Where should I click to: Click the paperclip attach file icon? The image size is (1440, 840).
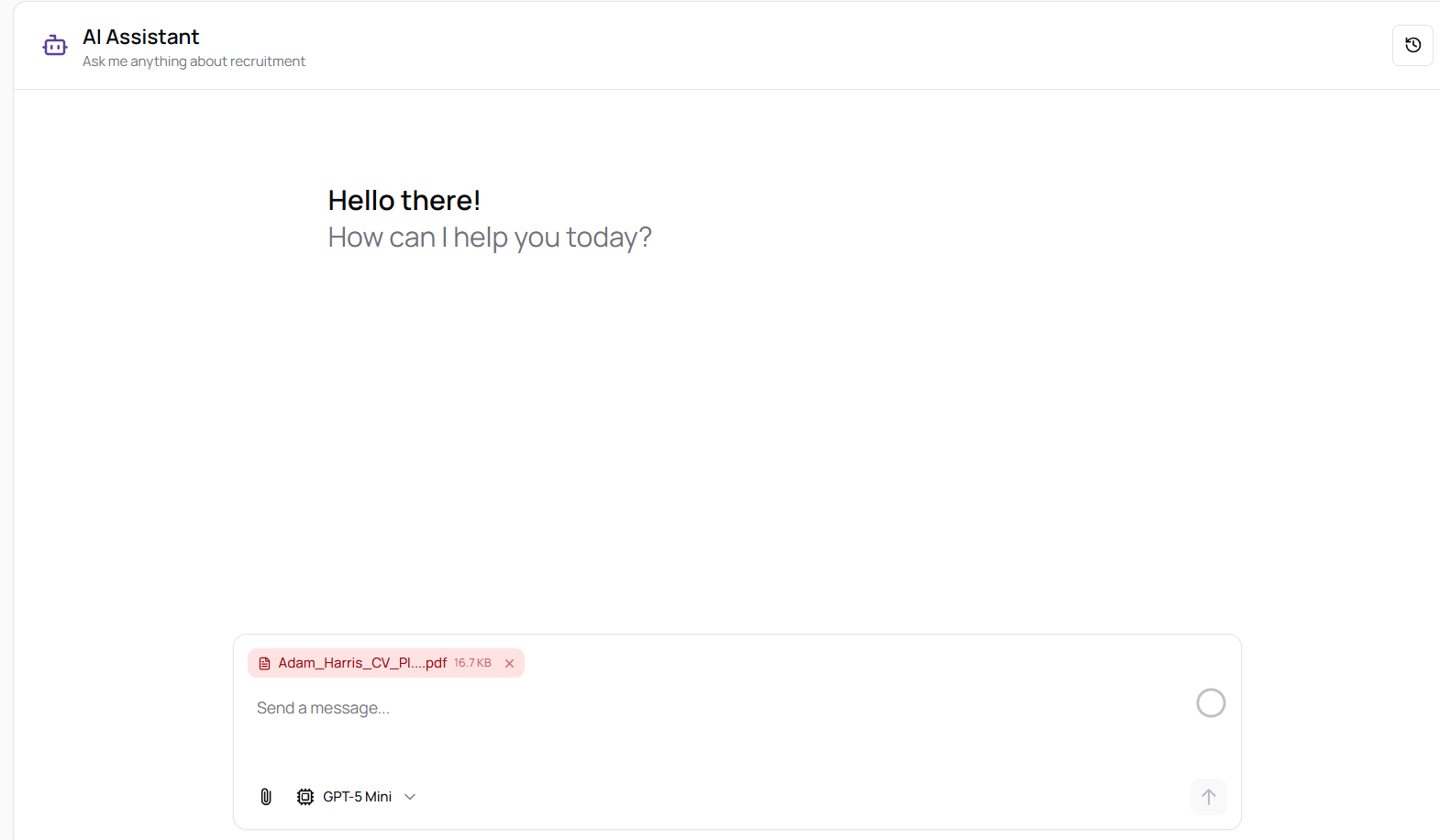[266, 797]
